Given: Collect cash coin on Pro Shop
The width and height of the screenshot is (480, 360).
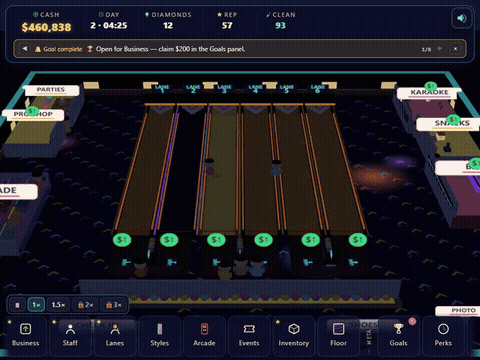Looking at the screenshot, I should tap(32, 110).
